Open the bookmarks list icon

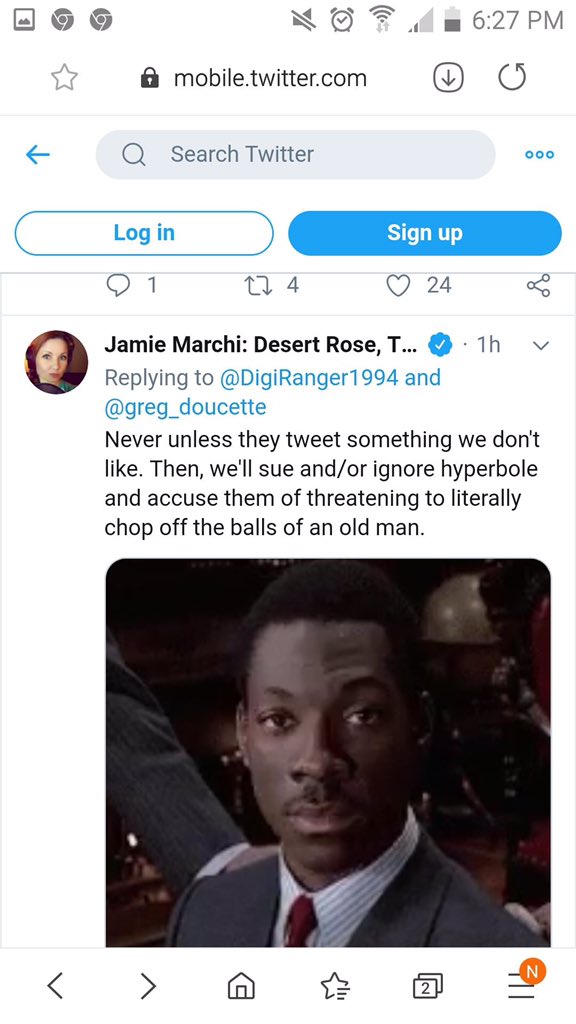coord(333,986)
